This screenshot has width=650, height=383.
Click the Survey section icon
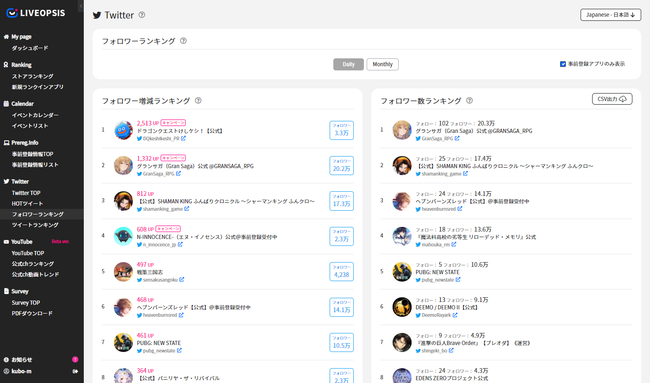(x=6, y=291)
